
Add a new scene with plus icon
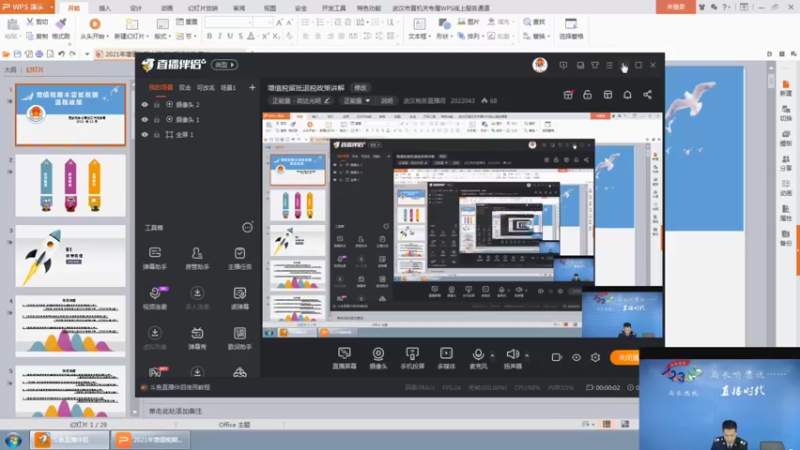click(x=252, y=88)
